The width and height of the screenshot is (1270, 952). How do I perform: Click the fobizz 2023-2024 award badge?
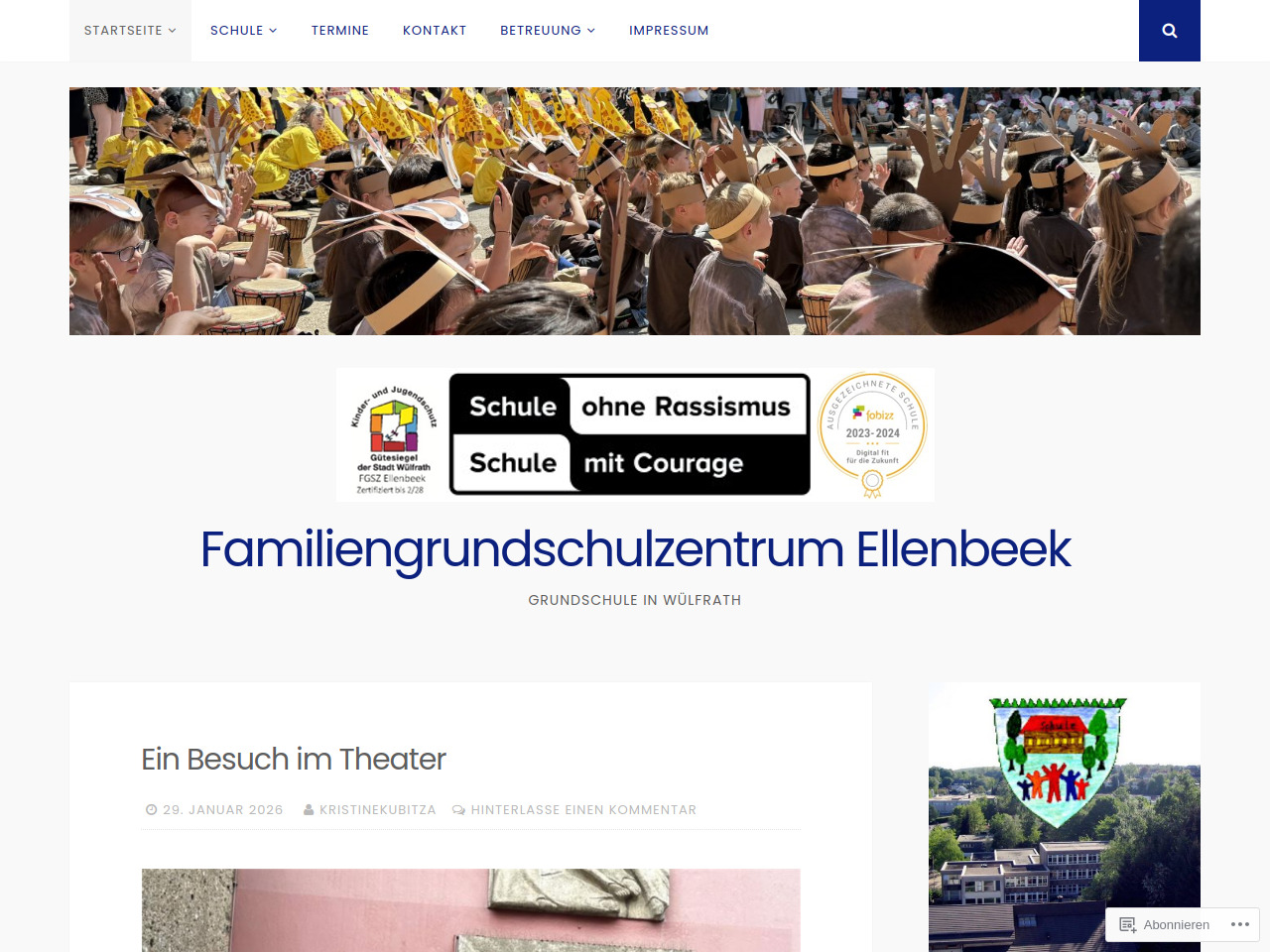[872, 435]
